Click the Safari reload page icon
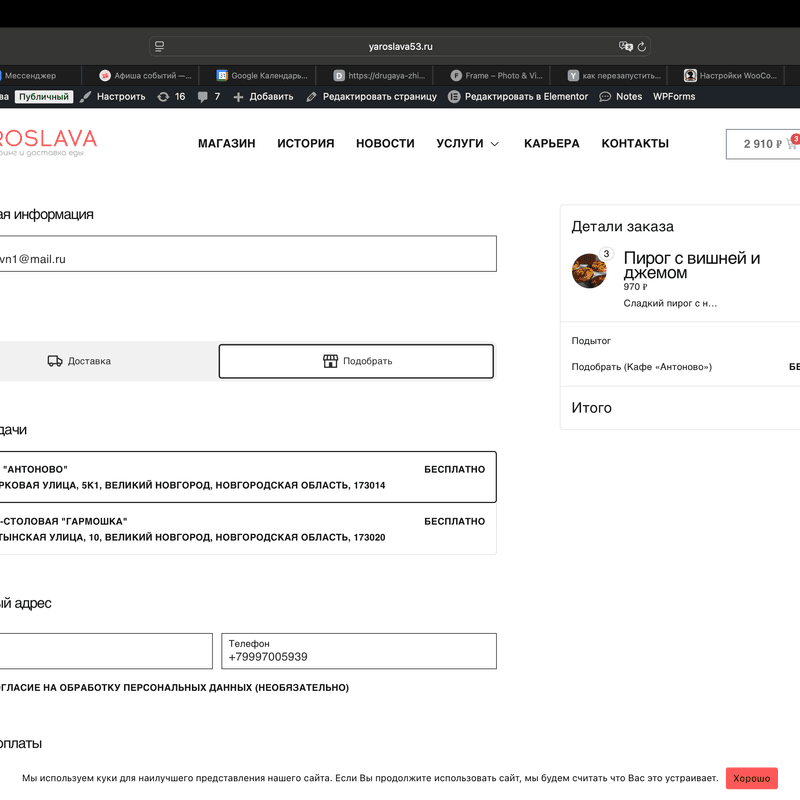The image size is (800, 800). [x=642, y=46]
